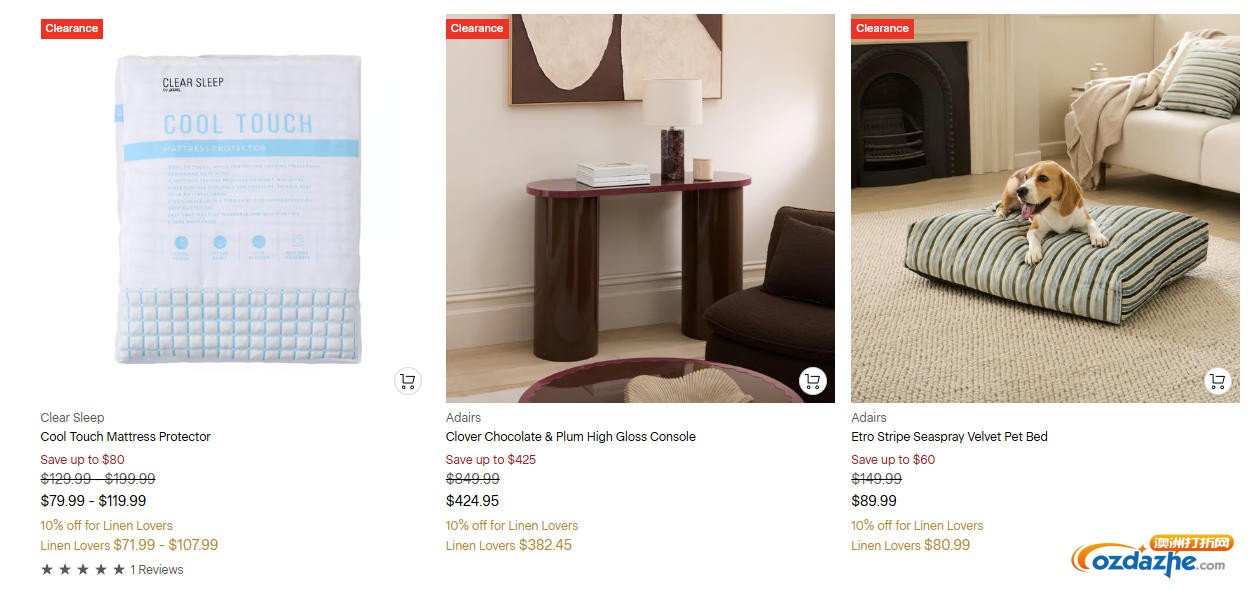Viewport: 1256px width, 590px height.
Task: Click the Cool Touch Mattress Protector title
Action: click(125, 437)
